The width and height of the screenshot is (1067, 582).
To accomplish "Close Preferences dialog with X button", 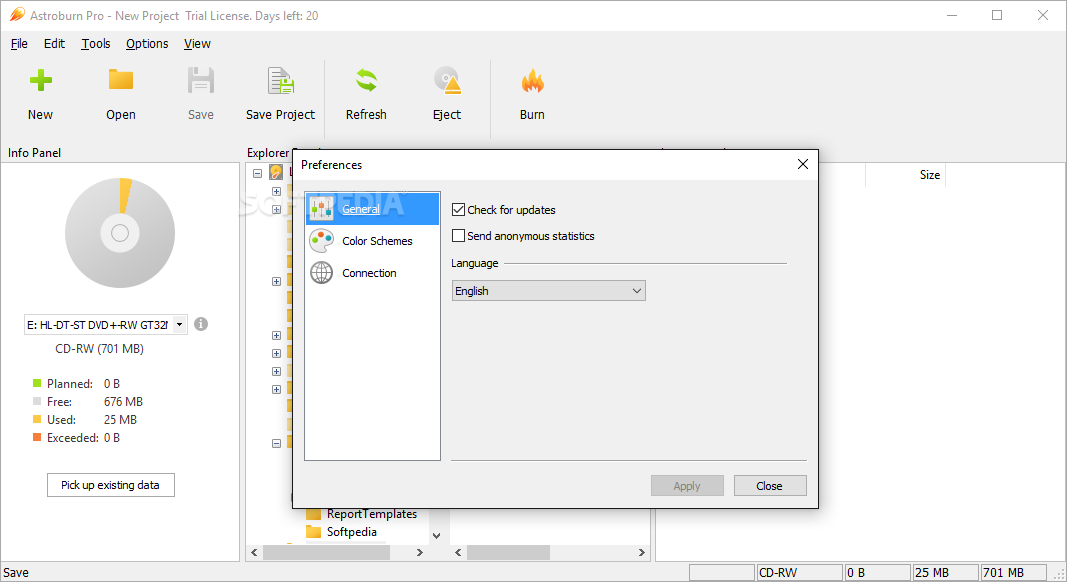I will tap(803, 164).
